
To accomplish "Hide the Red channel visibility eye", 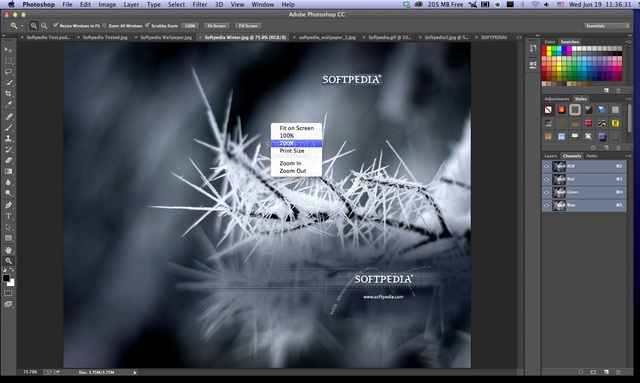I will pos(547,179).
